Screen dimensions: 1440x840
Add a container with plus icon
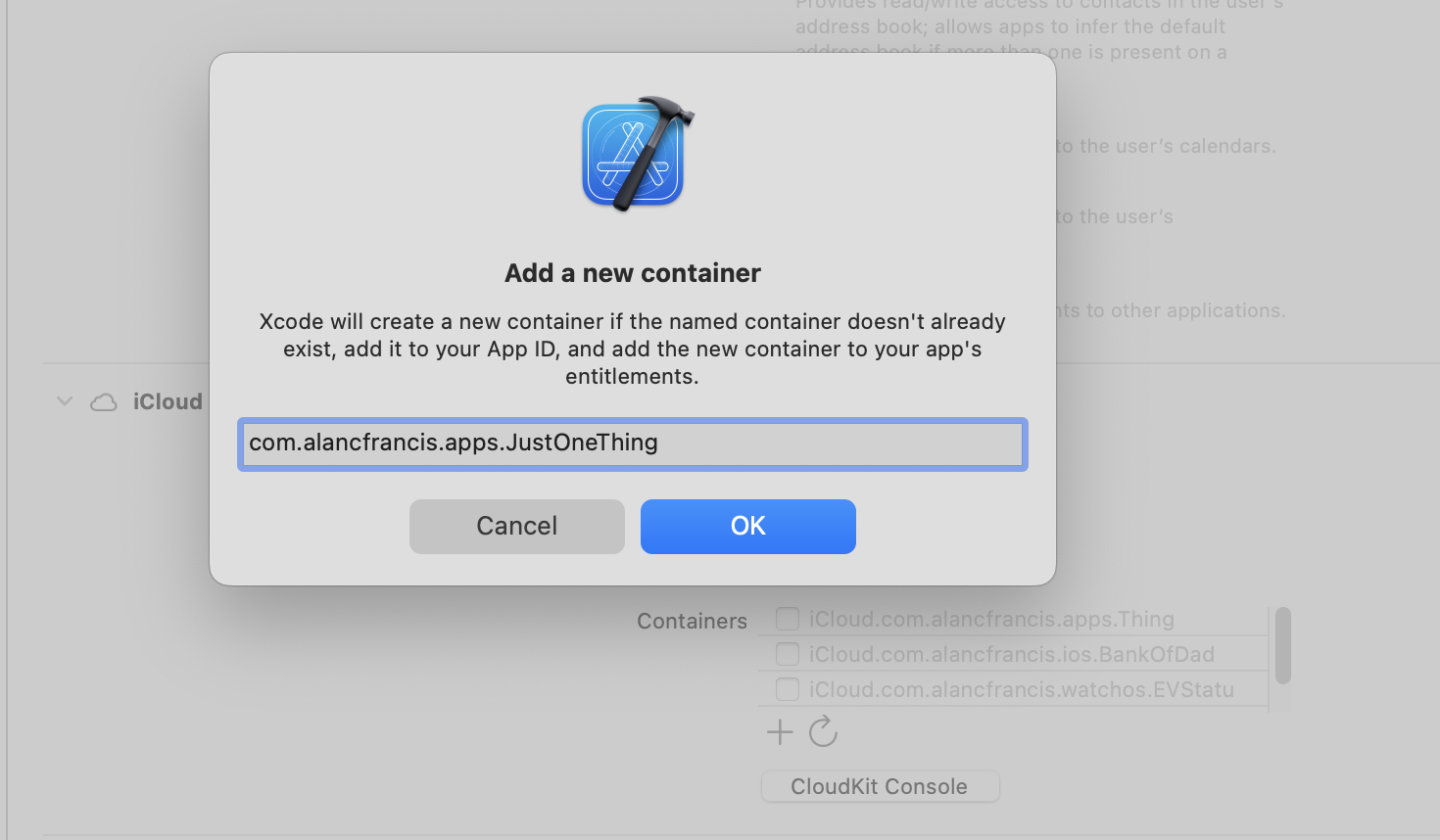pyautogui.click(x=780, y=732)
